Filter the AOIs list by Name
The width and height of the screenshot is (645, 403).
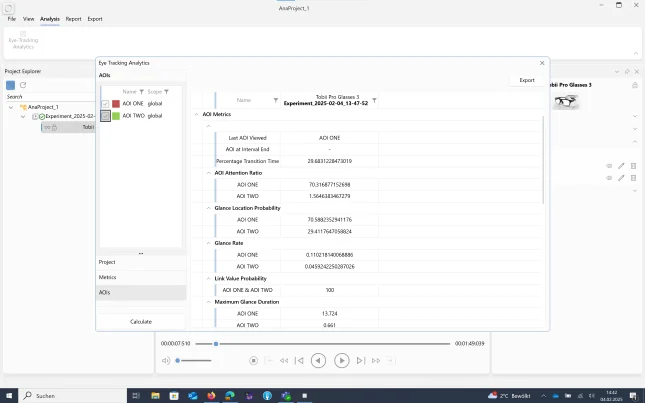point(142,92)
